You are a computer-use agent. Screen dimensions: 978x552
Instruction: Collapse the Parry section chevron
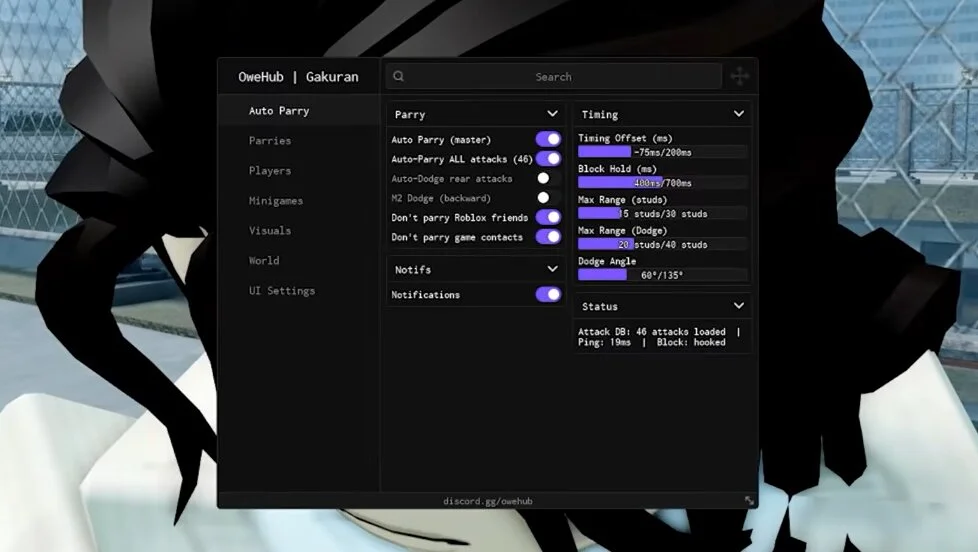[552, 114]
